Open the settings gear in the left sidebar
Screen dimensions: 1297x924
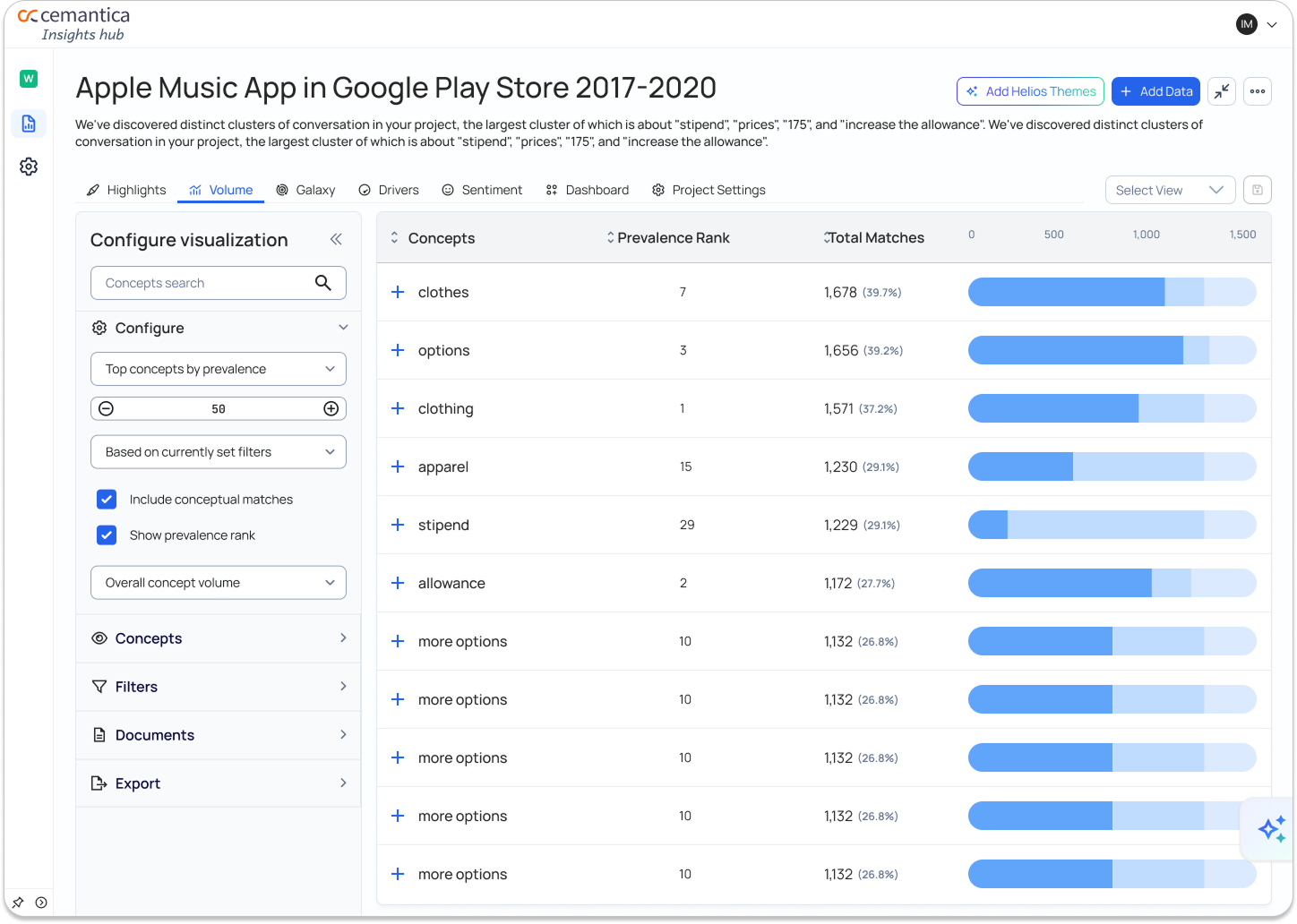pos(29,167)
